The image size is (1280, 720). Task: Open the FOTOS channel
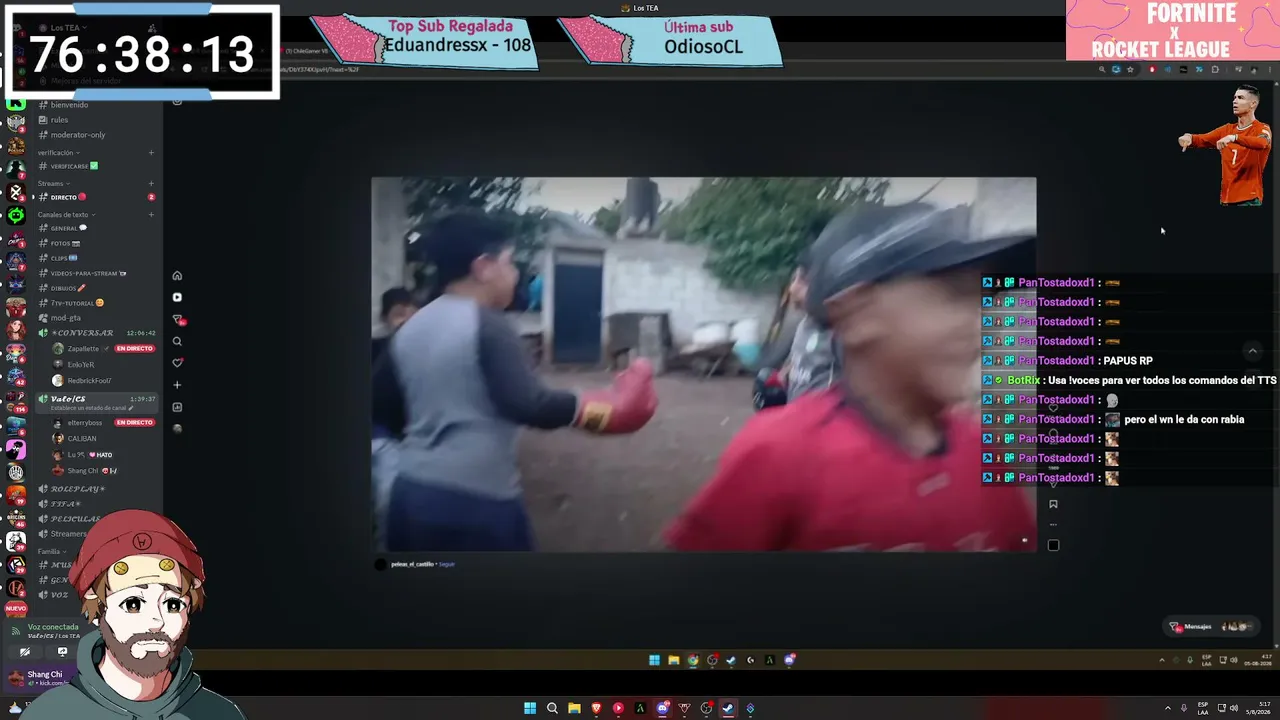click(96, 243)
